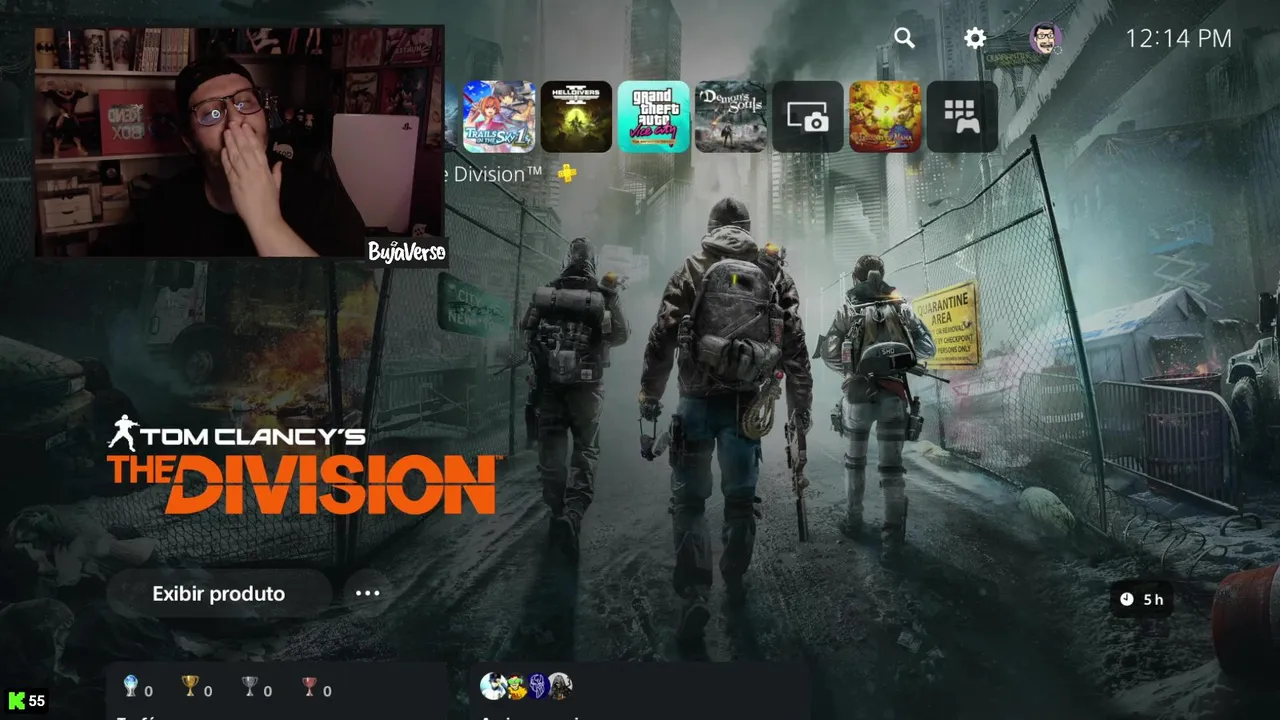Open the search magnifier icon
This screenshot has width=1280, height=720.
(904, 38)
